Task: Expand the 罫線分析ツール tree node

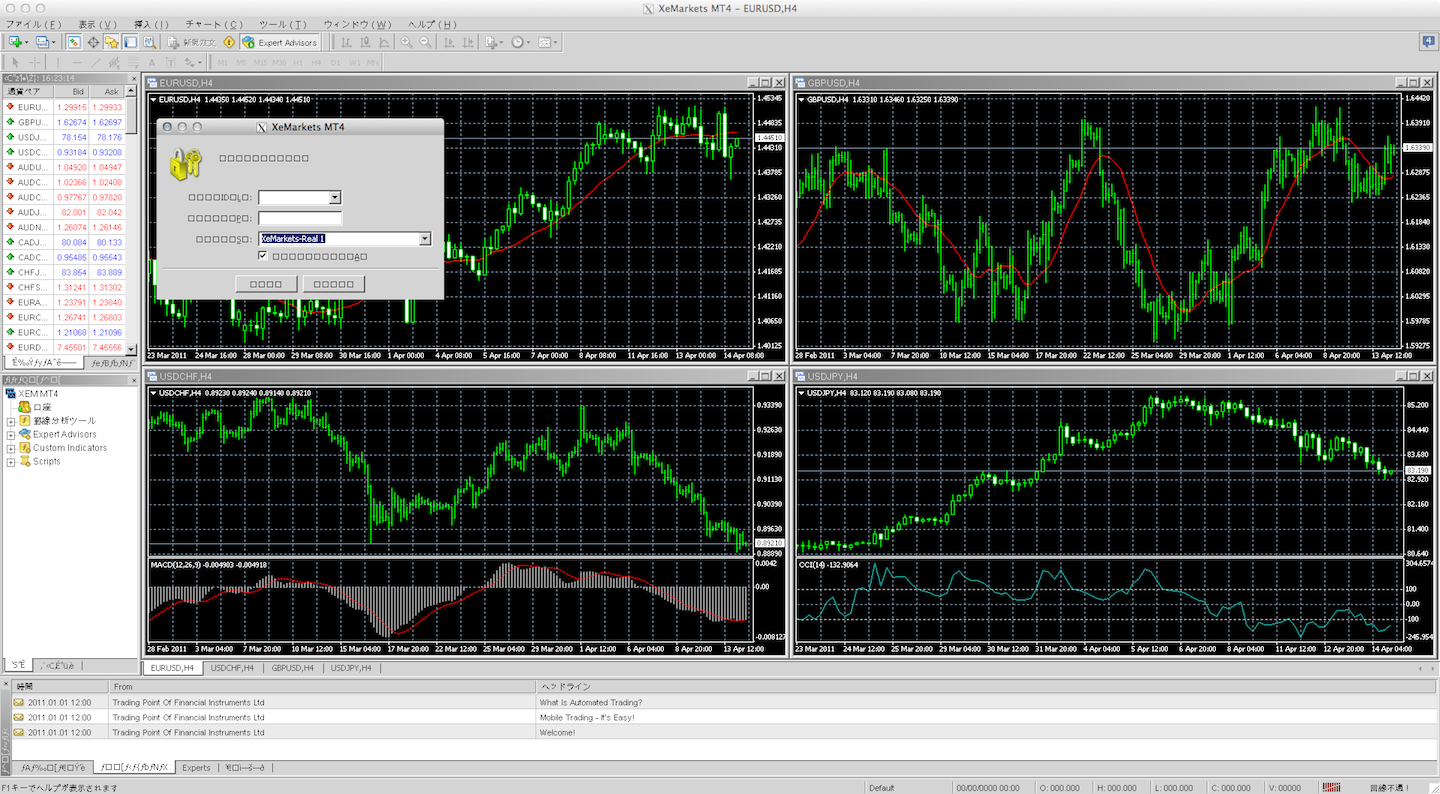Action: click(11, 421)
